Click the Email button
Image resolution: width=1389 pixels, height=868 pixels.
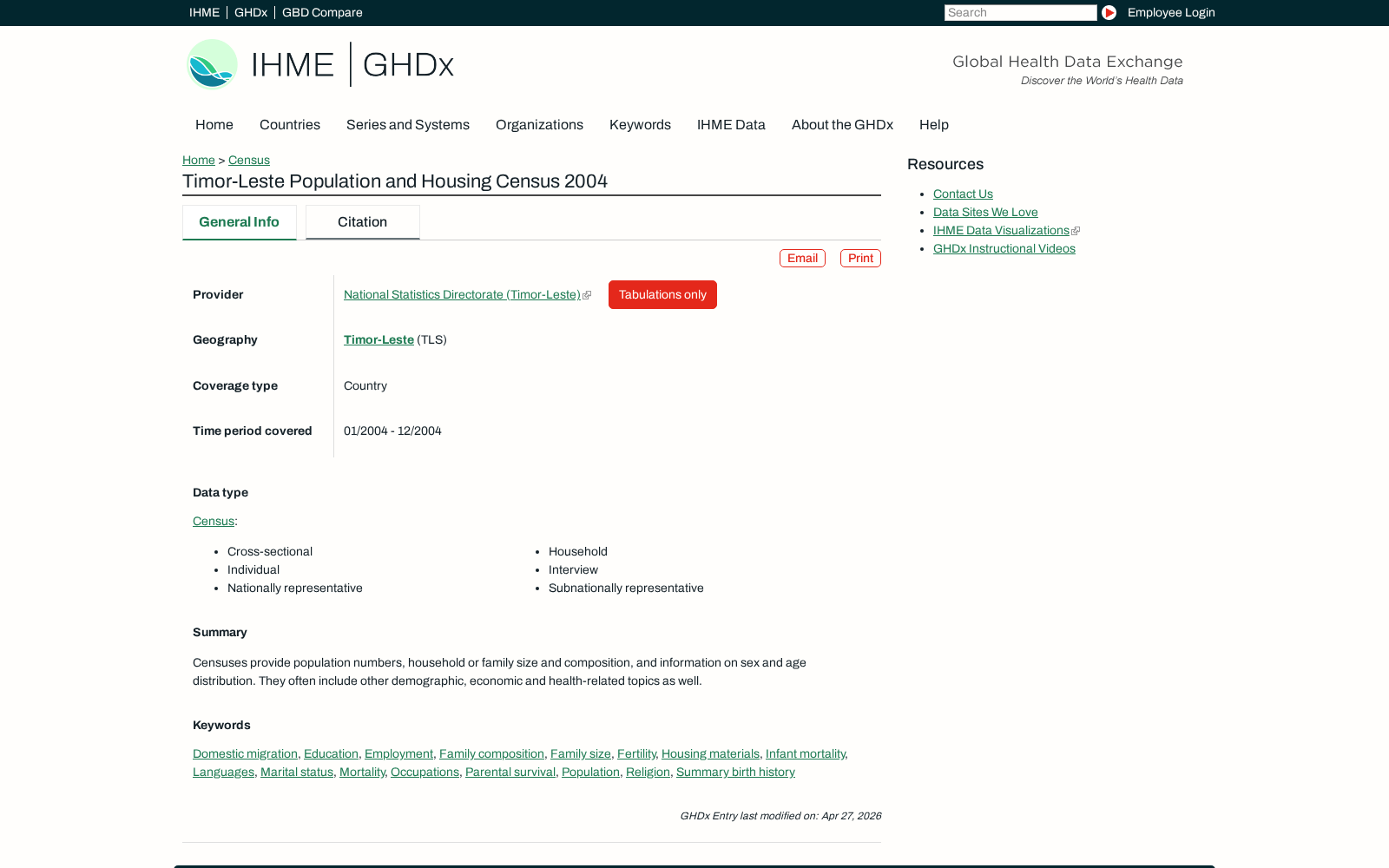[x=802, y=258]
